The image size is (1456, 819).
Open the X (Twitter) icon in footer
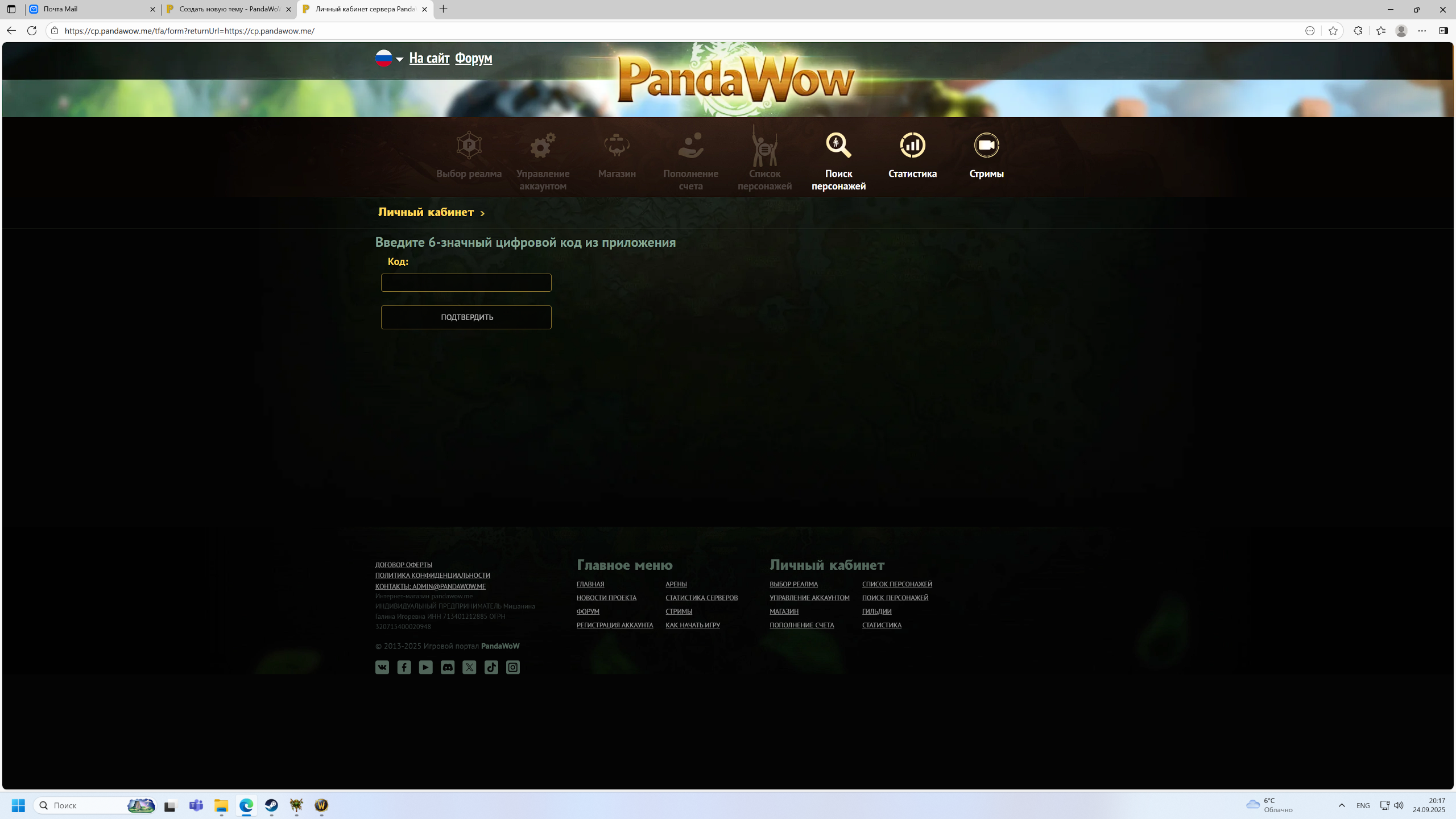click(x=469, y=667)
